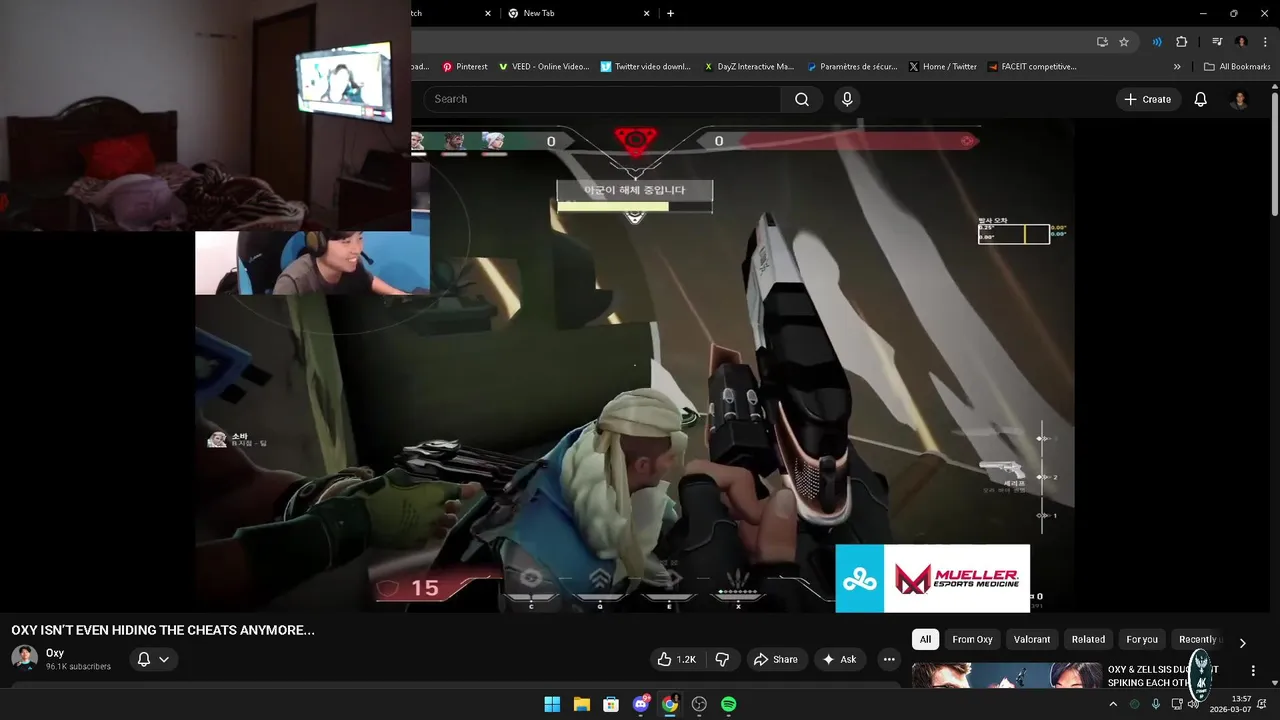Open the Oxy channel avatar

[24, 659]
